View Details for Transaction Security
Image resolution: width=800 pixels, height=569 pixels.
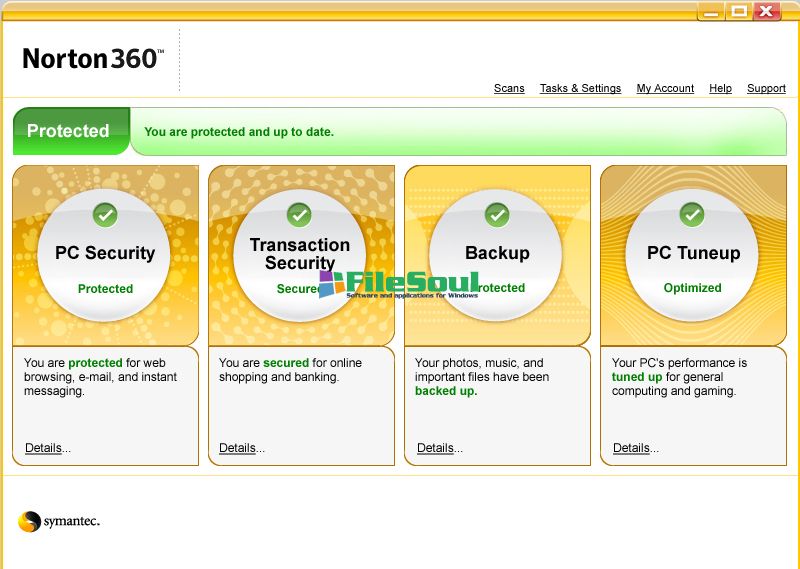[238, 448]
